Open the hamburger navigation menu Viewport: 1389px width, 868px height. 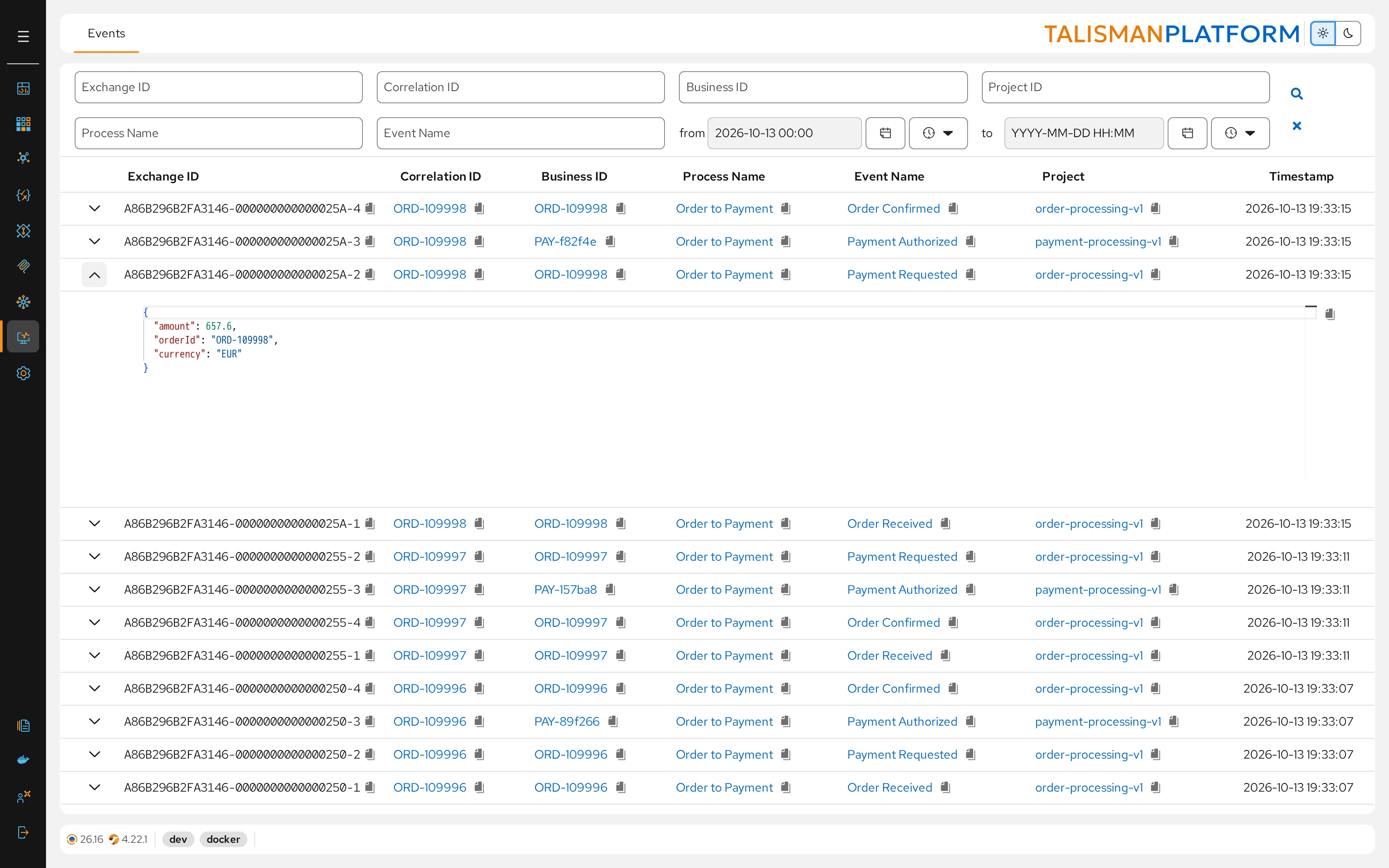click(23, 37)
